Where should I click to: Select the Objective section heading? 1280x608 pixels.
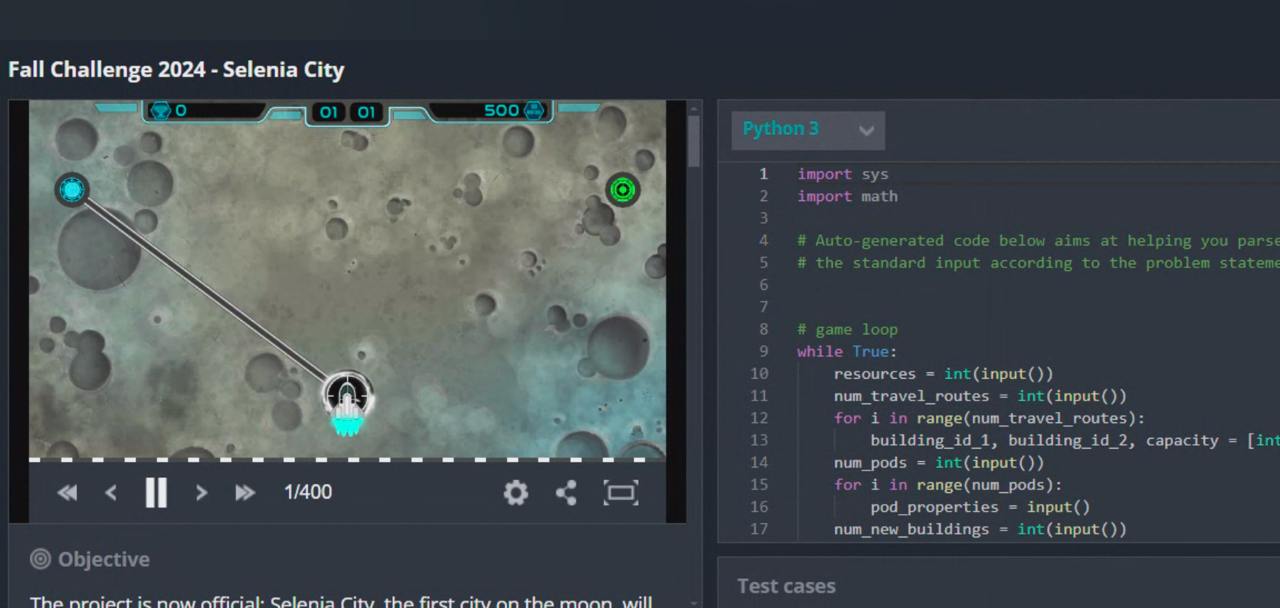coord(103,559)
